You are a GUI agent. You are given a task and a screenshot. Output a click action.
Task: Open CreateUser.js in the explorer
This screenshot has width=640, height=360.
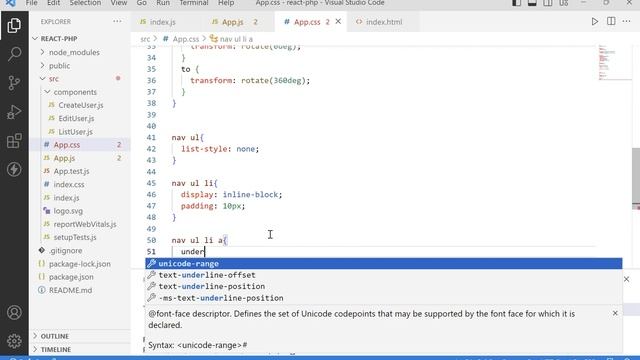tap(80, 105)
